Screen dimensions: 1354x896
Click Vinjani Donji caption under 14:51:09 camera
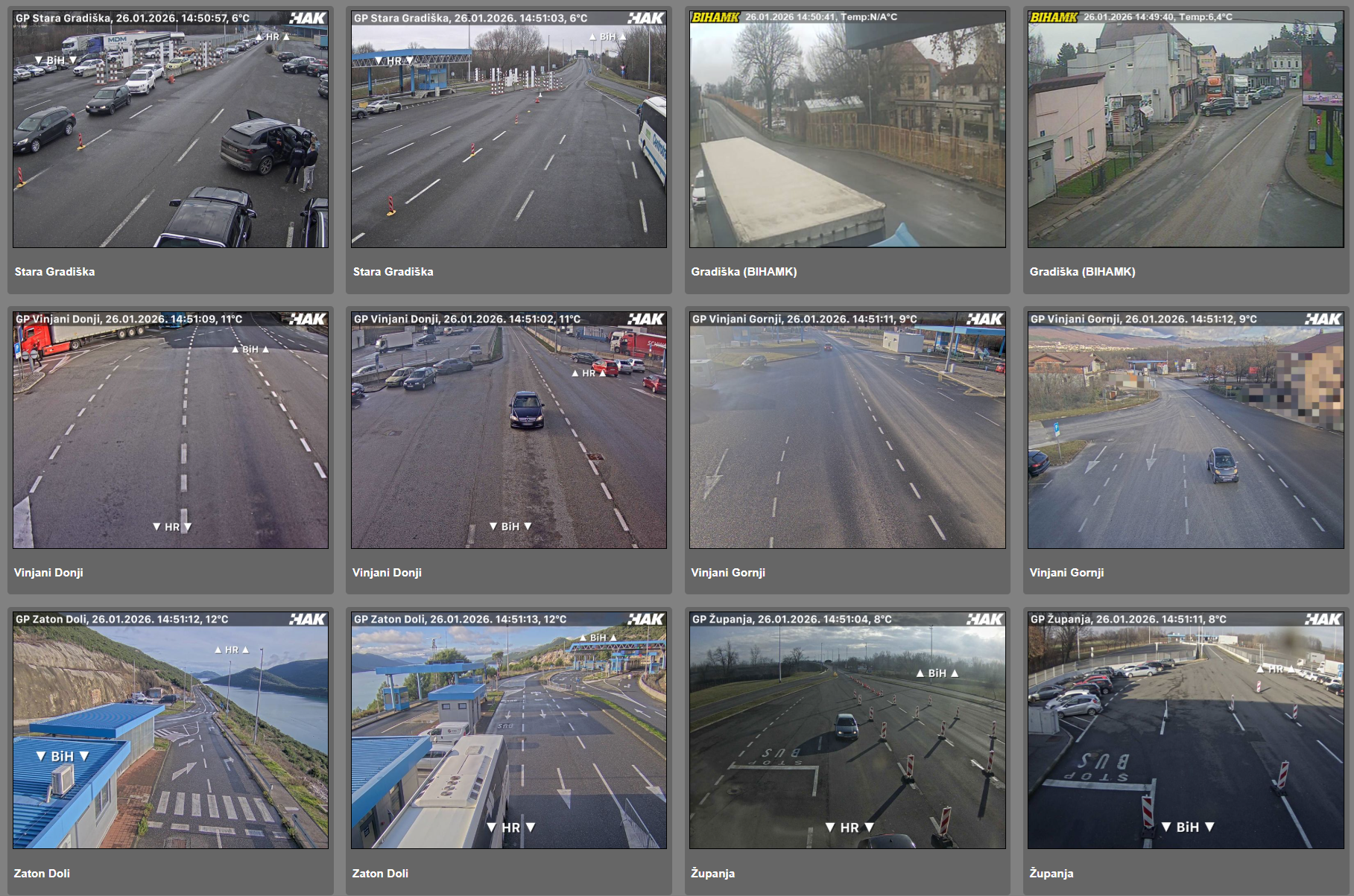48,573
